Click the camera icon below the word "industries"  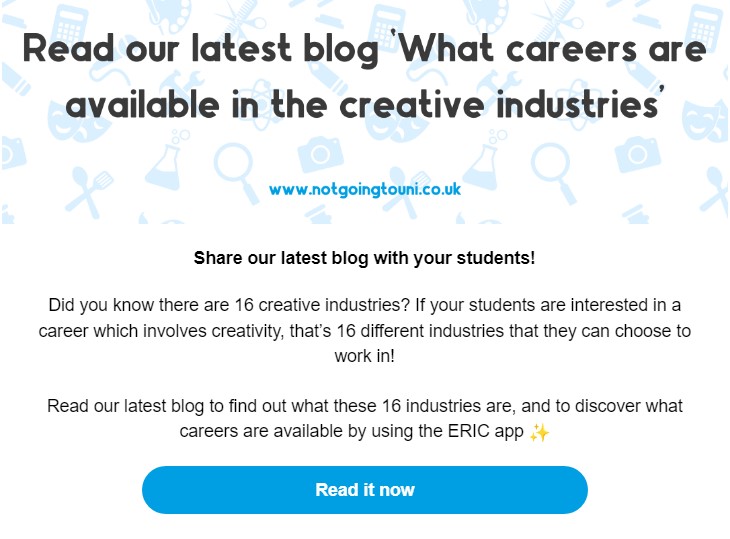638,154
